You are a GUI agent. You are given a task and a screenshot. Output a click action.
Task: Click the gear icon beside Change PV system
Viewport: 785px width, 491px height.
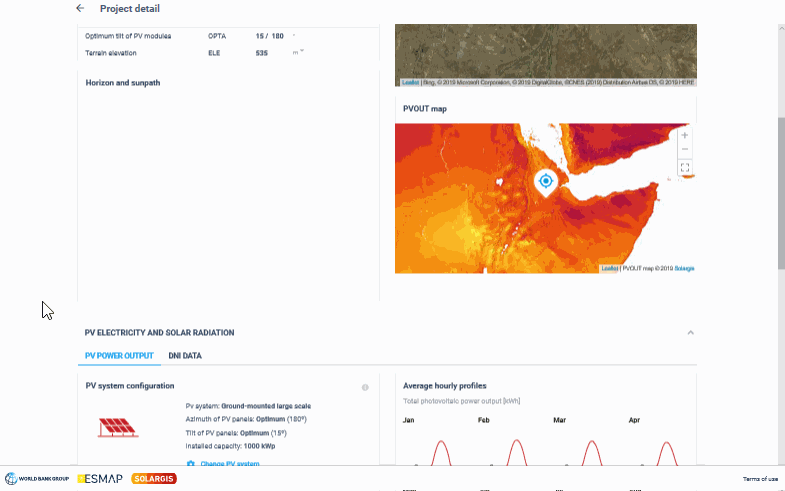(190, 464)
